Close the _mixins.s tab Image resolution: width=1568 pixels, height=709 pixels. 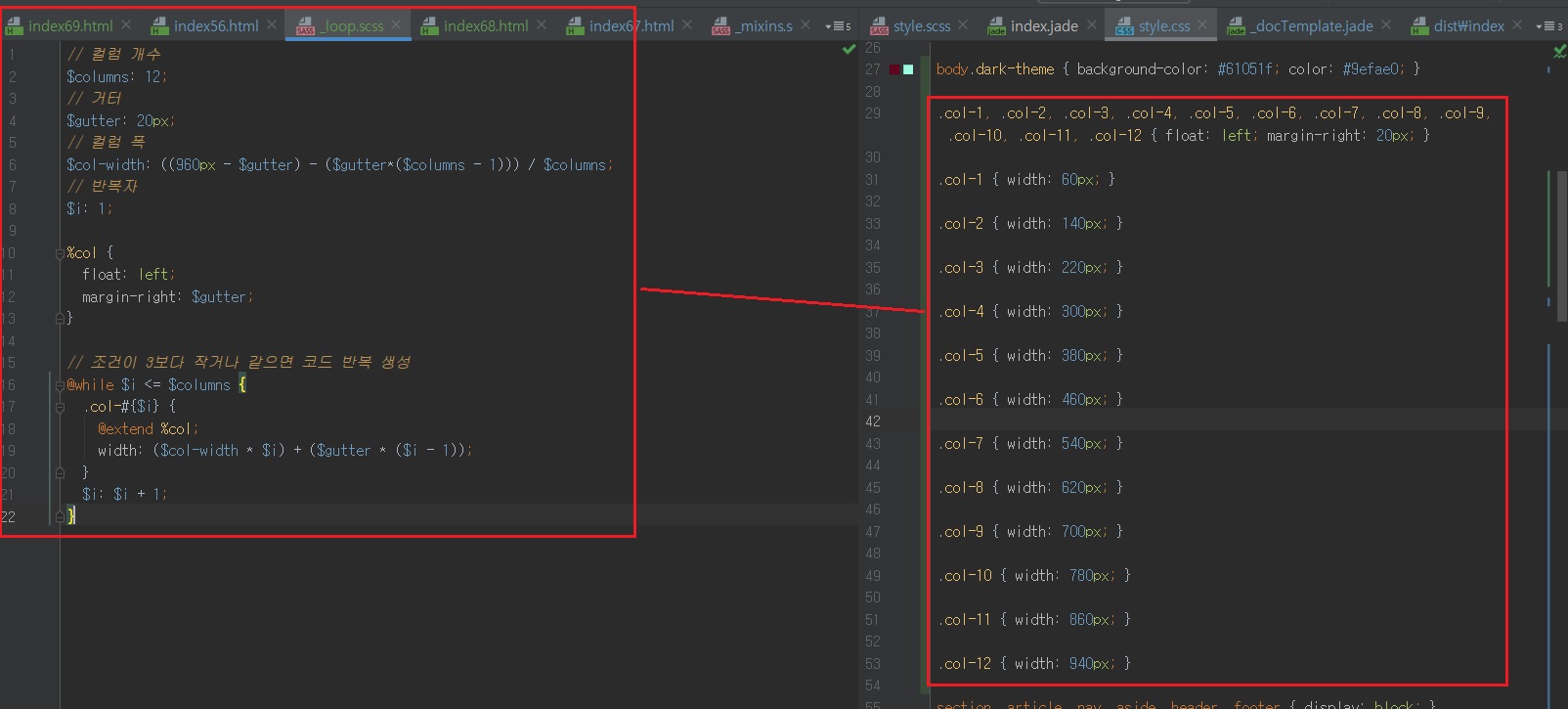pyautogui.click(x=806, y=24)
